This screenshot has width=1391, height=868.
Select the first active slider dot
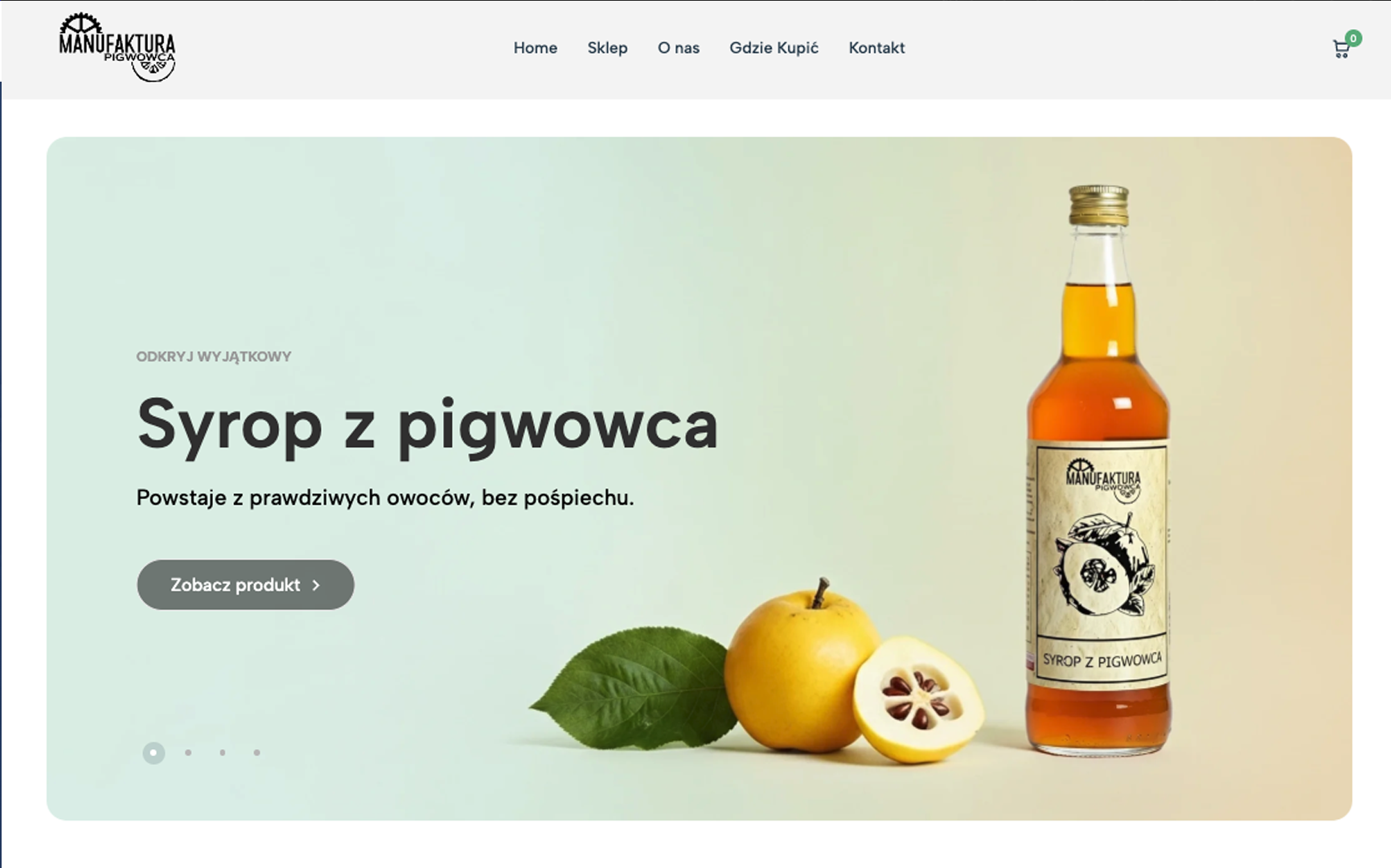point(154,753)
